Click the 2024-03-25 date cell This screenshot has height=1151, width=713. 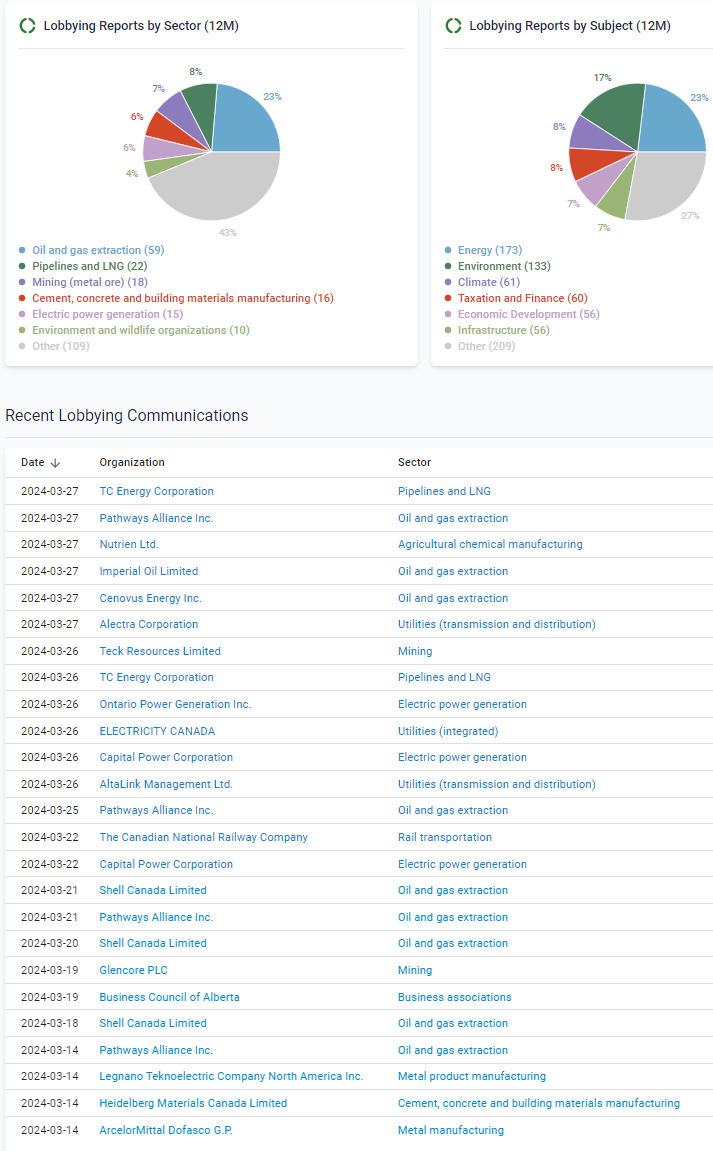click(50, 810)
